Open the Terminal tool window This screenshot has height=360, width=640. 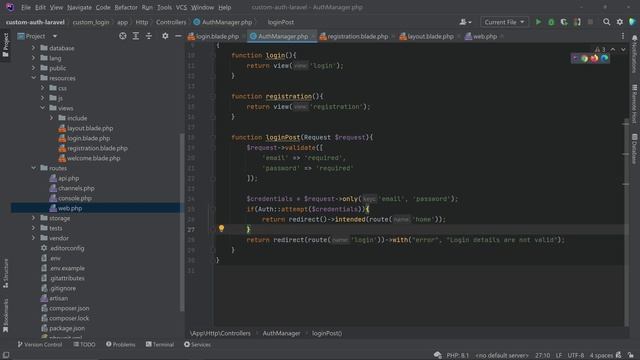pos(160,344)
